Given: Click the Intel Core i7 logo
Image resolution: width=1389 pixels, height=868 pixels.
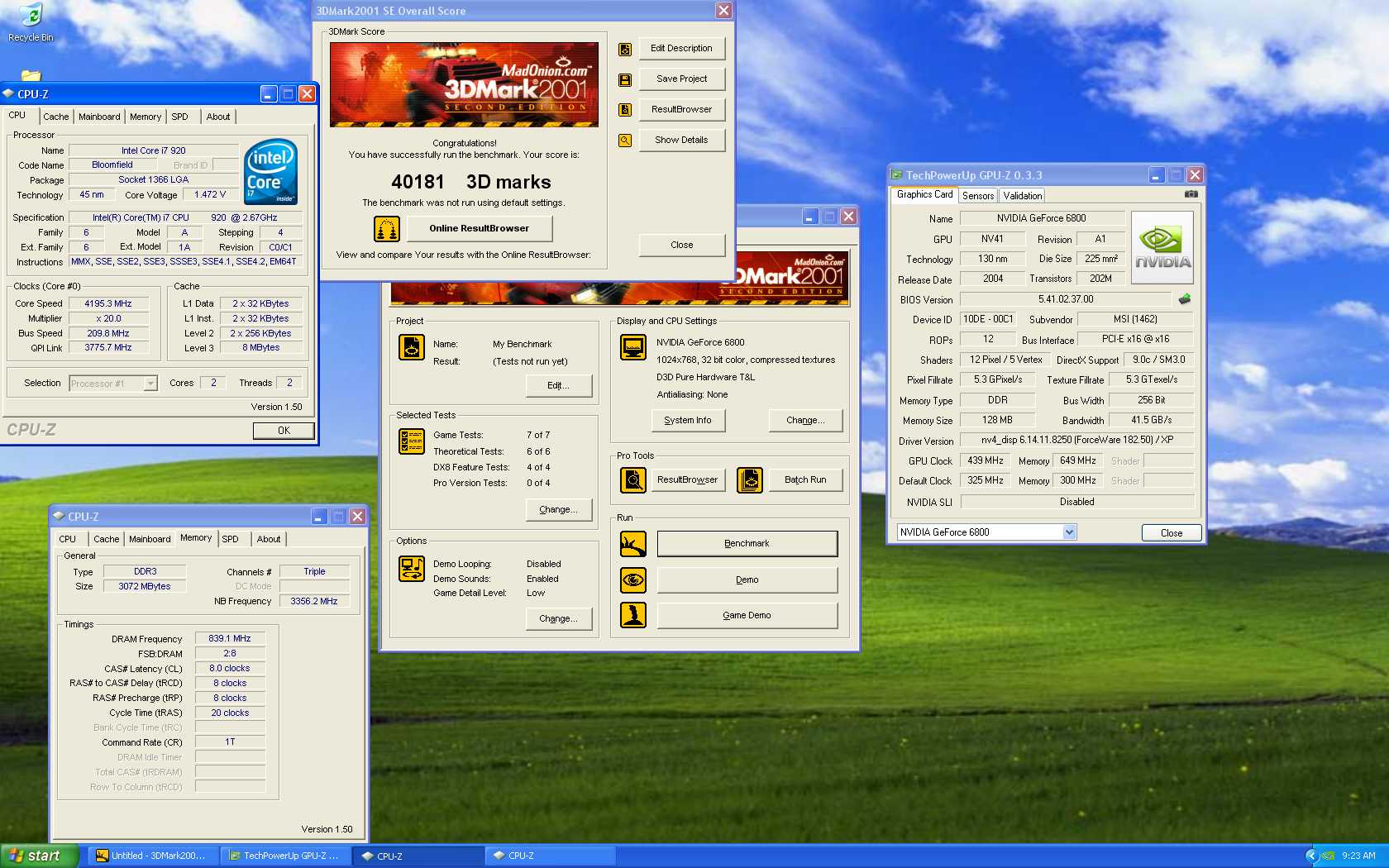Looking at the screenshot, I should [270, 172].
